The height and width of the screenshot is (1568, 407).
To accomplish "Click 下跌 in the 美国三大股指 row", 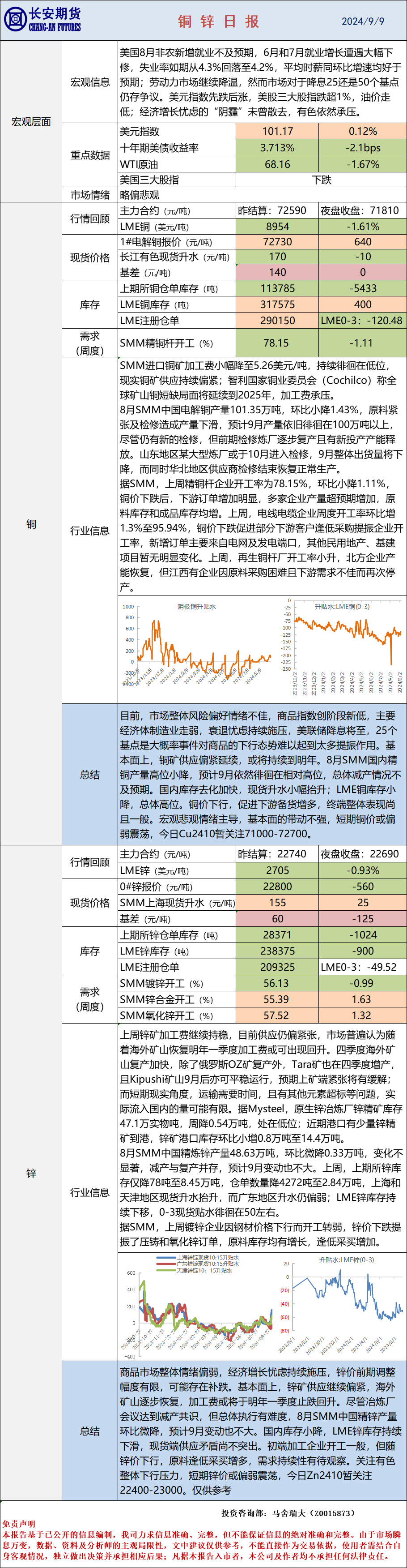I will pyautogui.click(x=321, y=180).
